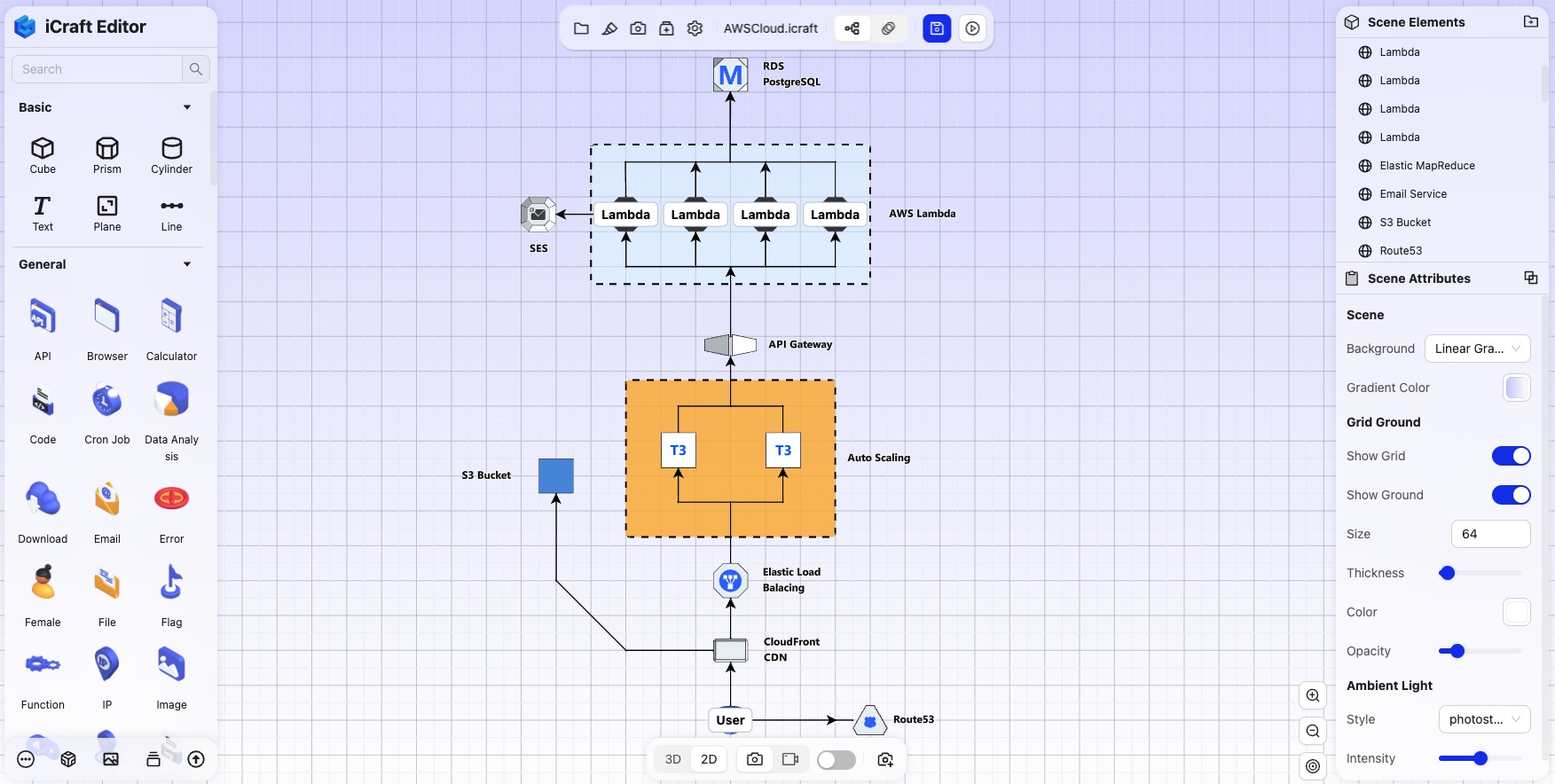Click the AWSCloud.icraft file name
Image resolution: width=1555 pixels, height=784 pixels.
pyautogui.click(x=771, y=28)
